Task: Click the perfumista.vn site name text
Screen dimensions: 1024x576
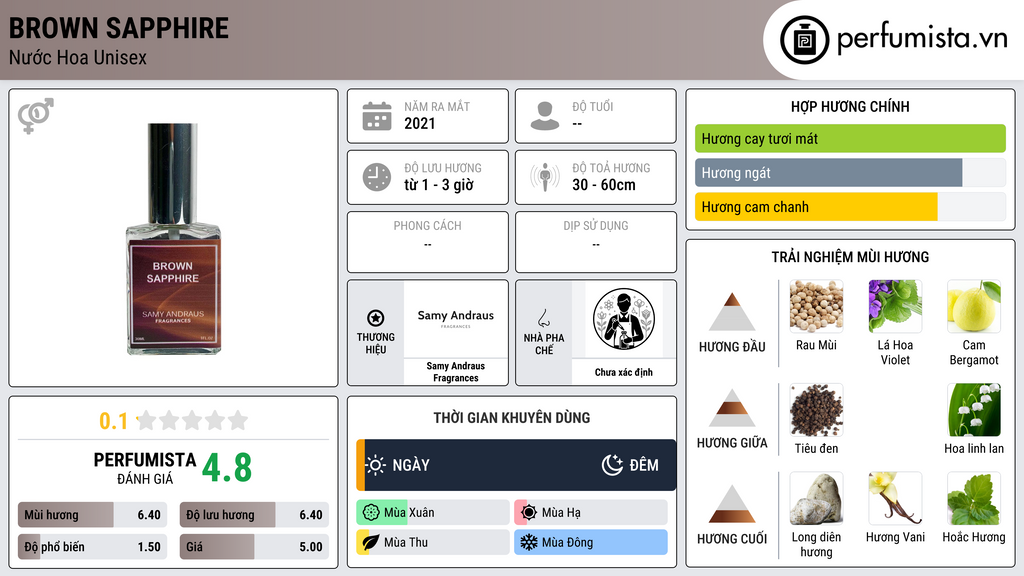Action: pos(922,38)
